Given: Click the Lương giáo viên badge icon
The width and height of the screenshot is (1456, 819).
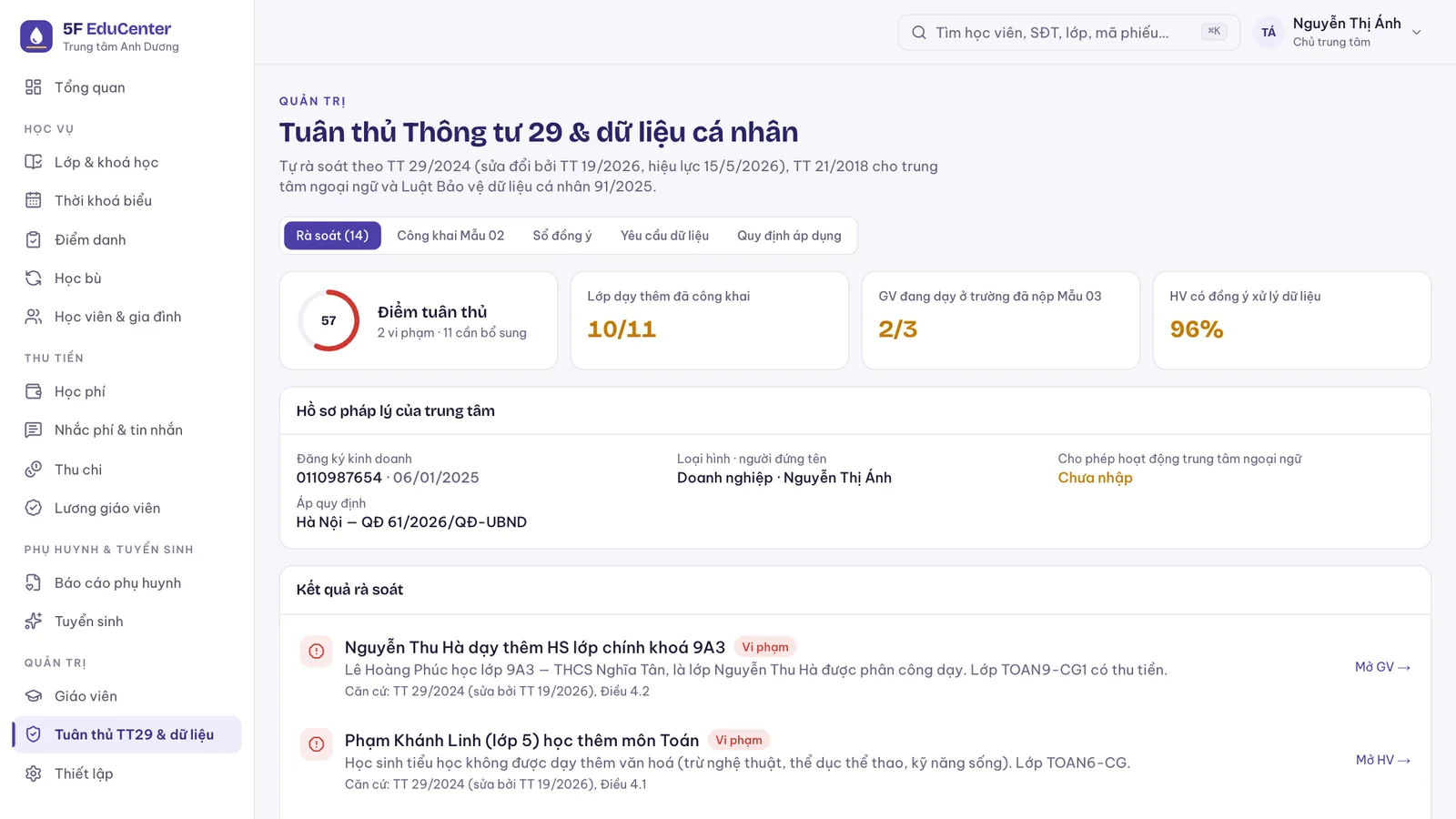Looking at the screenshot, I should [x=34, y=508].
